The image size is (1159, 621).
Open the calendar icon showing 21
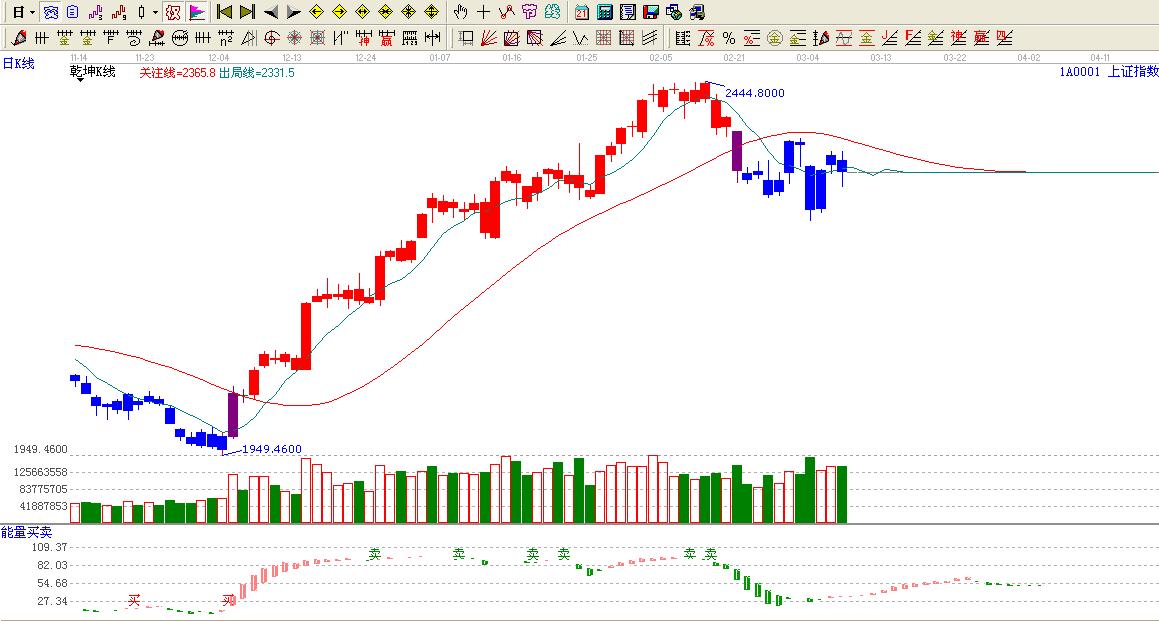pos(582,12)
